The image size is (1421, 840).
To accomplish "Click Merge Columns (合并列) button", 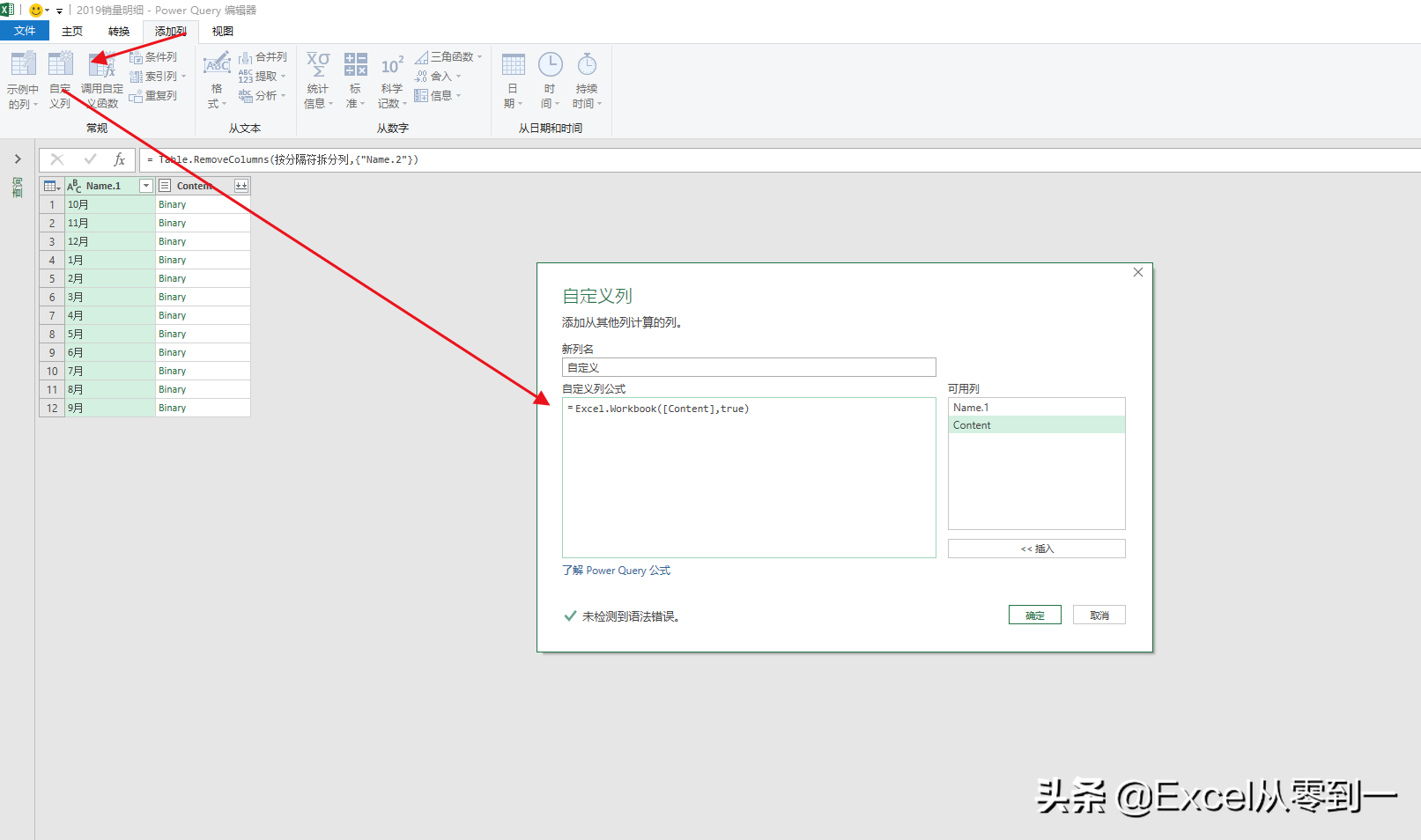I will [263, 57].
